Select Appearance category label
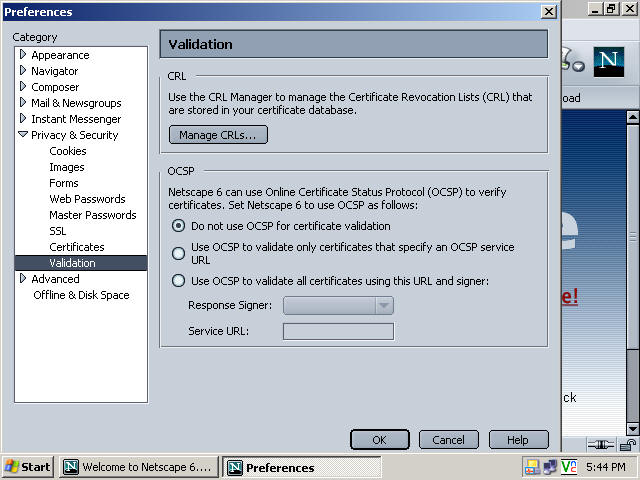 (60, 55)
